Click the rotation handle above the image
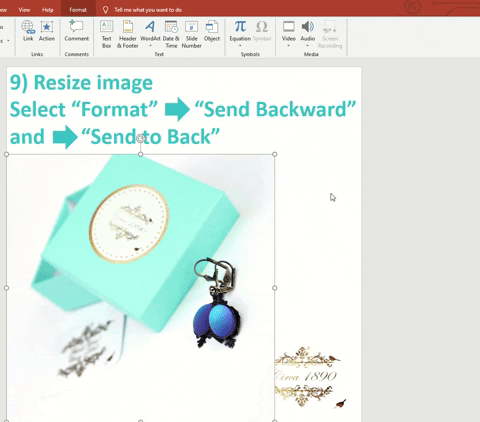 [141, 138]
